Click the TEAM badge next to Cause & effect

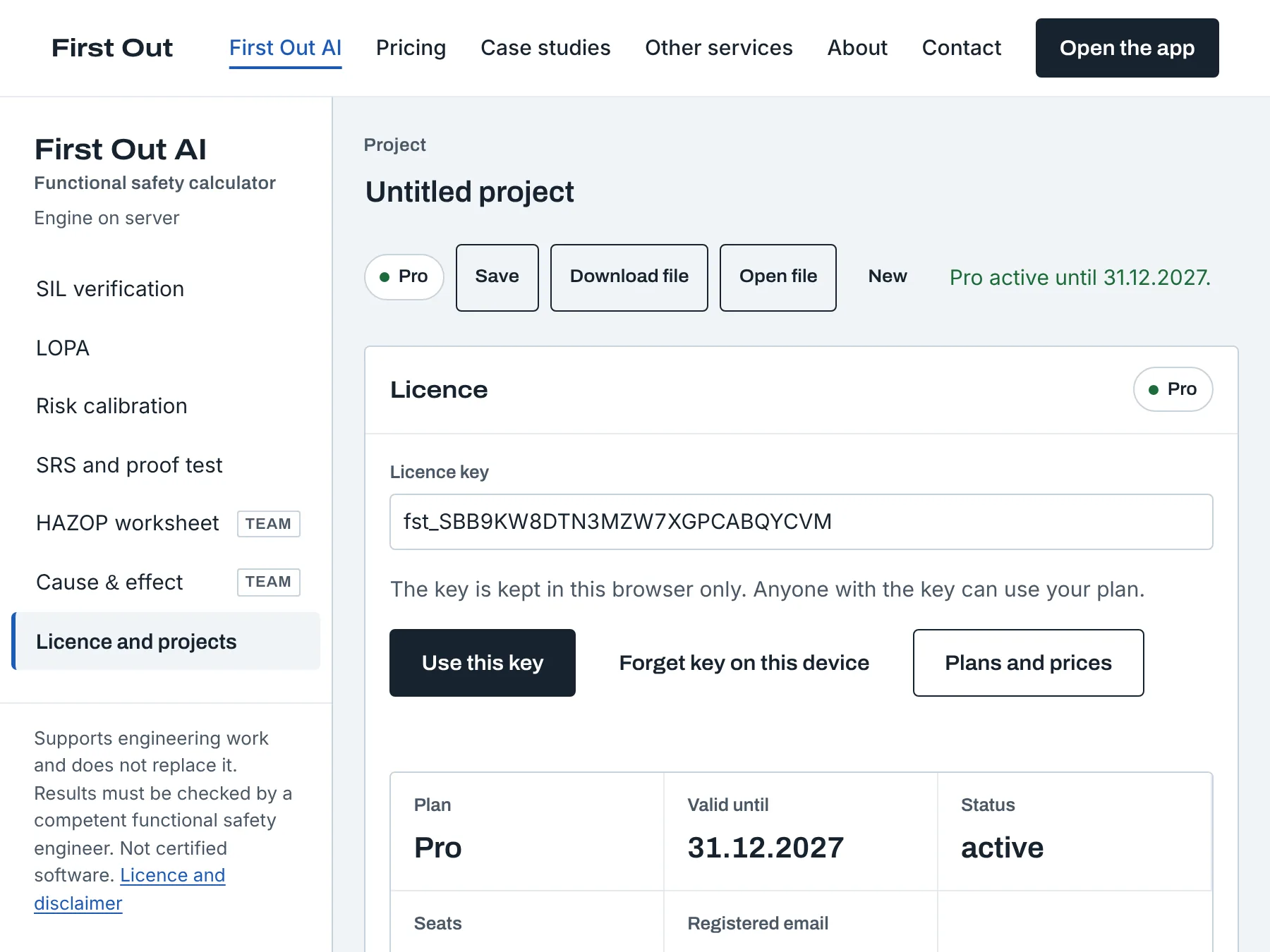(268, 582)
